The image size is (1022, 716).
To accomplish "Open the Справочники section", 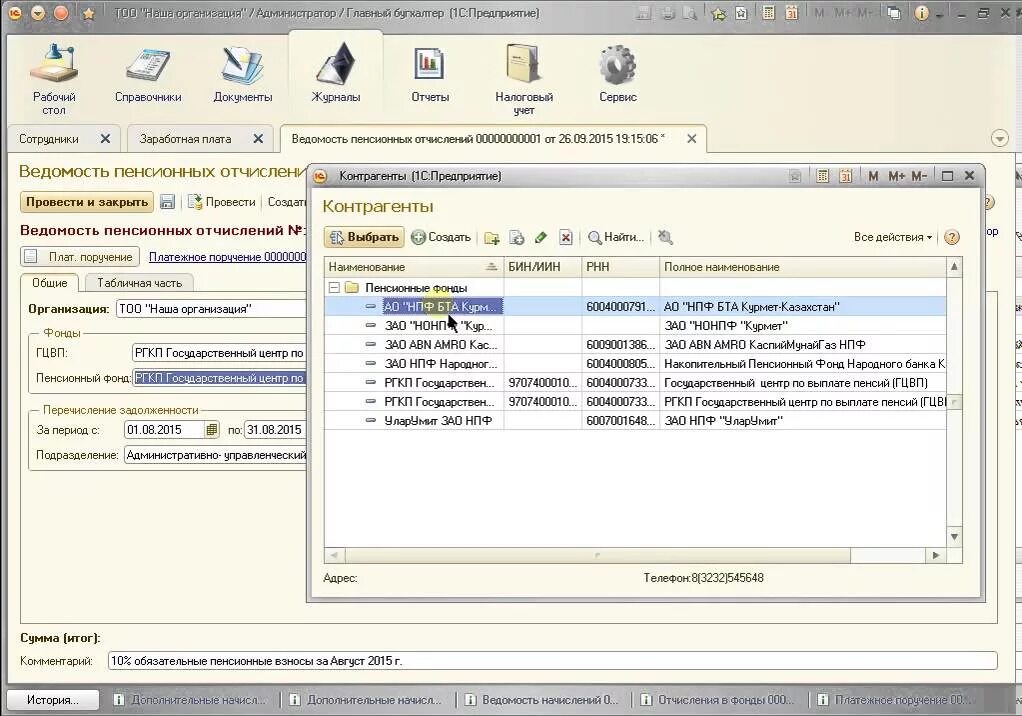I will pos(148,75).
